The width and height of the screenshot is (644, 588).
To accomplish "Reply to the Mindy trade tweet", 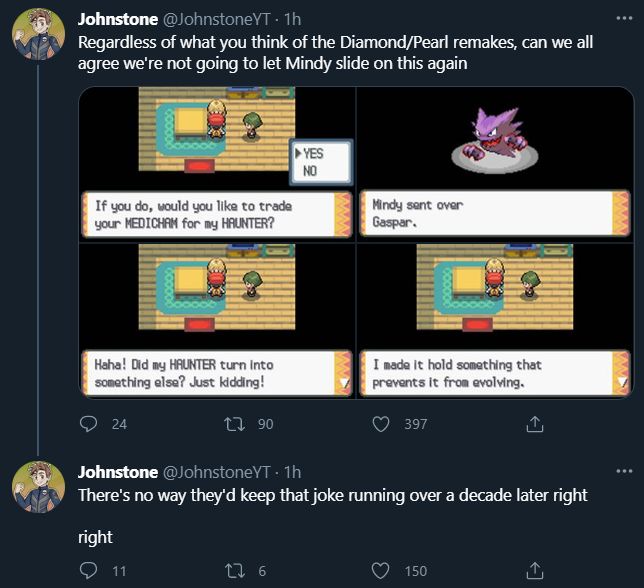I will [88, 424].
